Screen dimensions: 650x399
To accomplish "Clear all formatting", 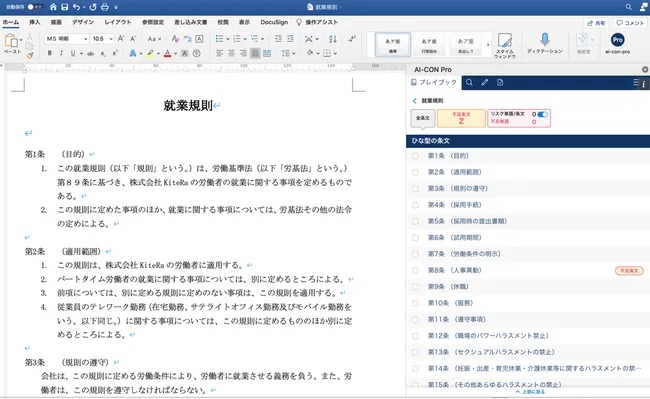I will (175, 39).
